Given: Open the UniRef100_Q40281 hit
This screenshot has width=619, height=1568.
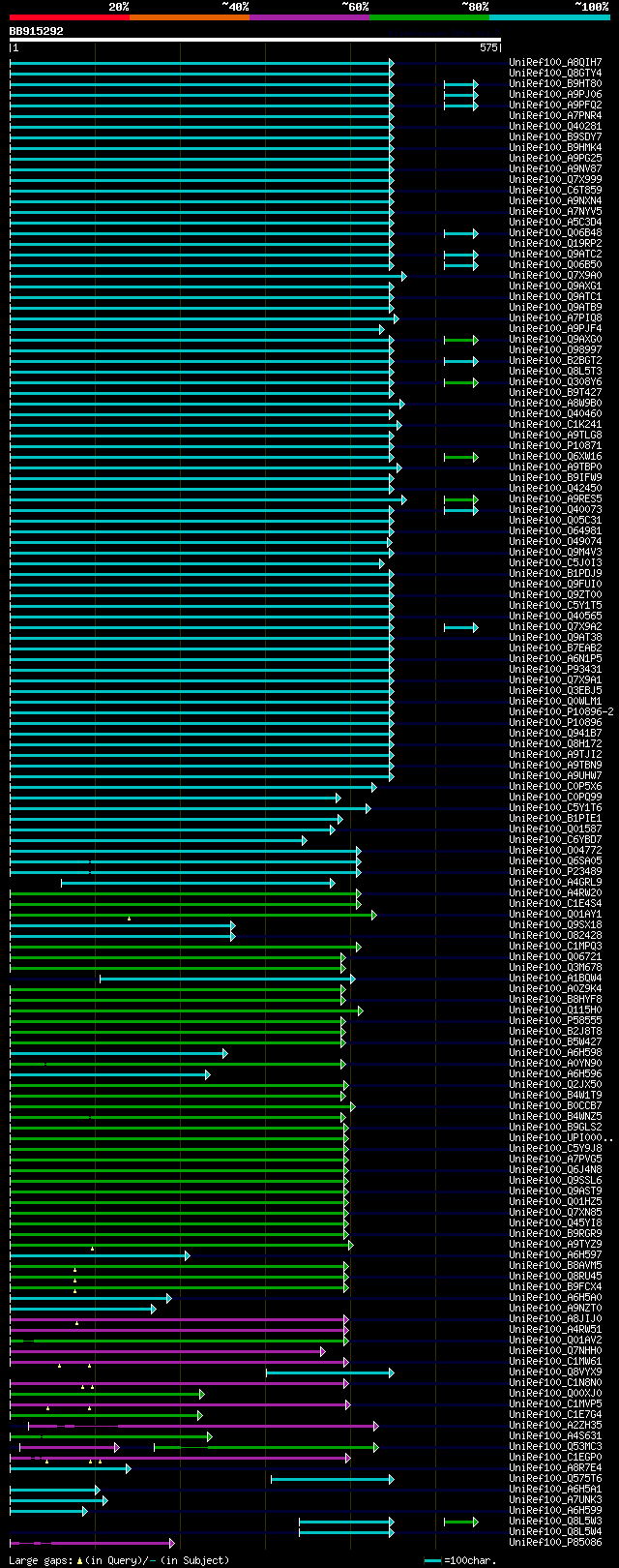Looking at the screenshot, I should click(555, 127).
